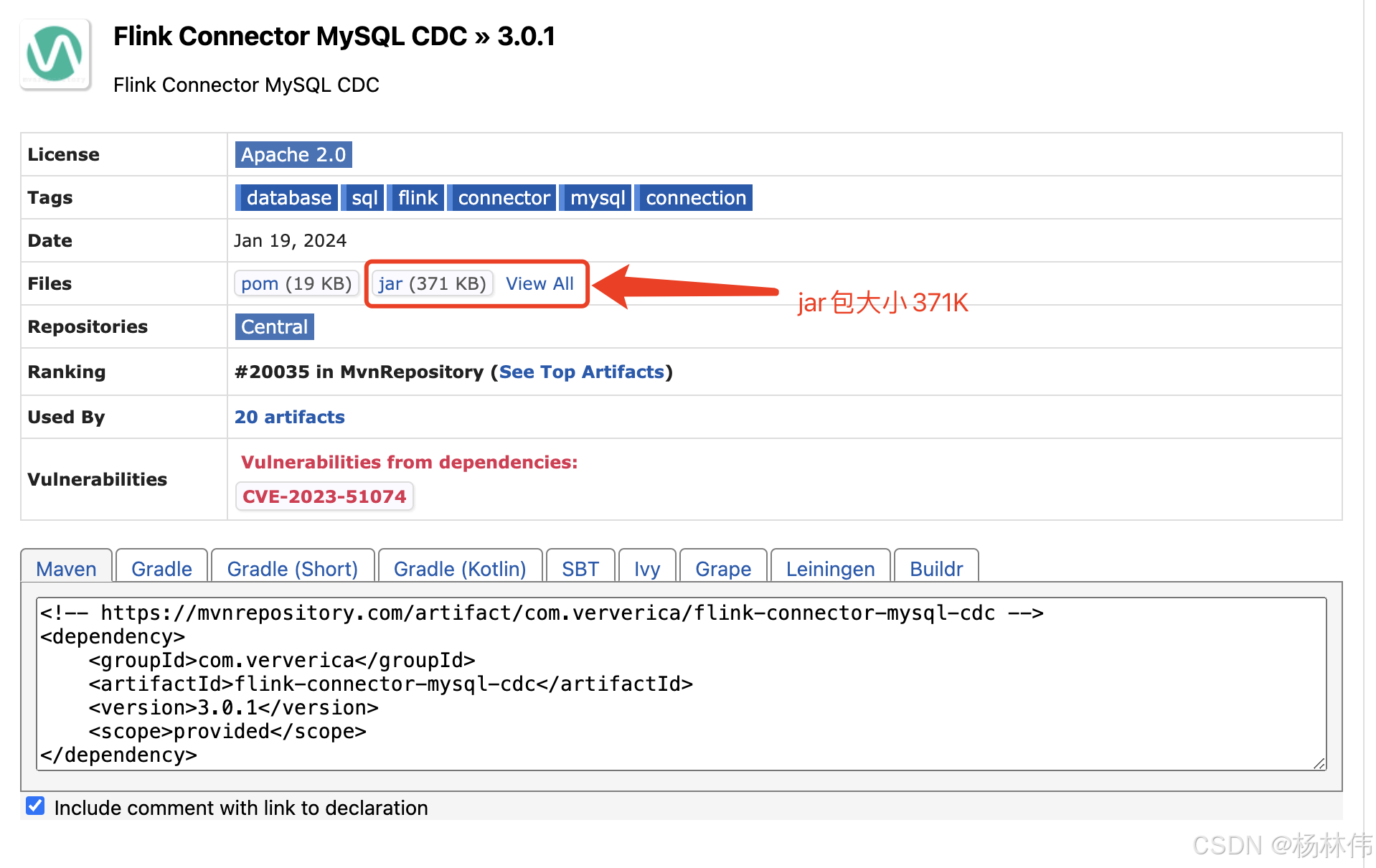The height and width of the screenshot is (868, 1376).
Task: Select the "connection" tag
Action: coord(693,197)
